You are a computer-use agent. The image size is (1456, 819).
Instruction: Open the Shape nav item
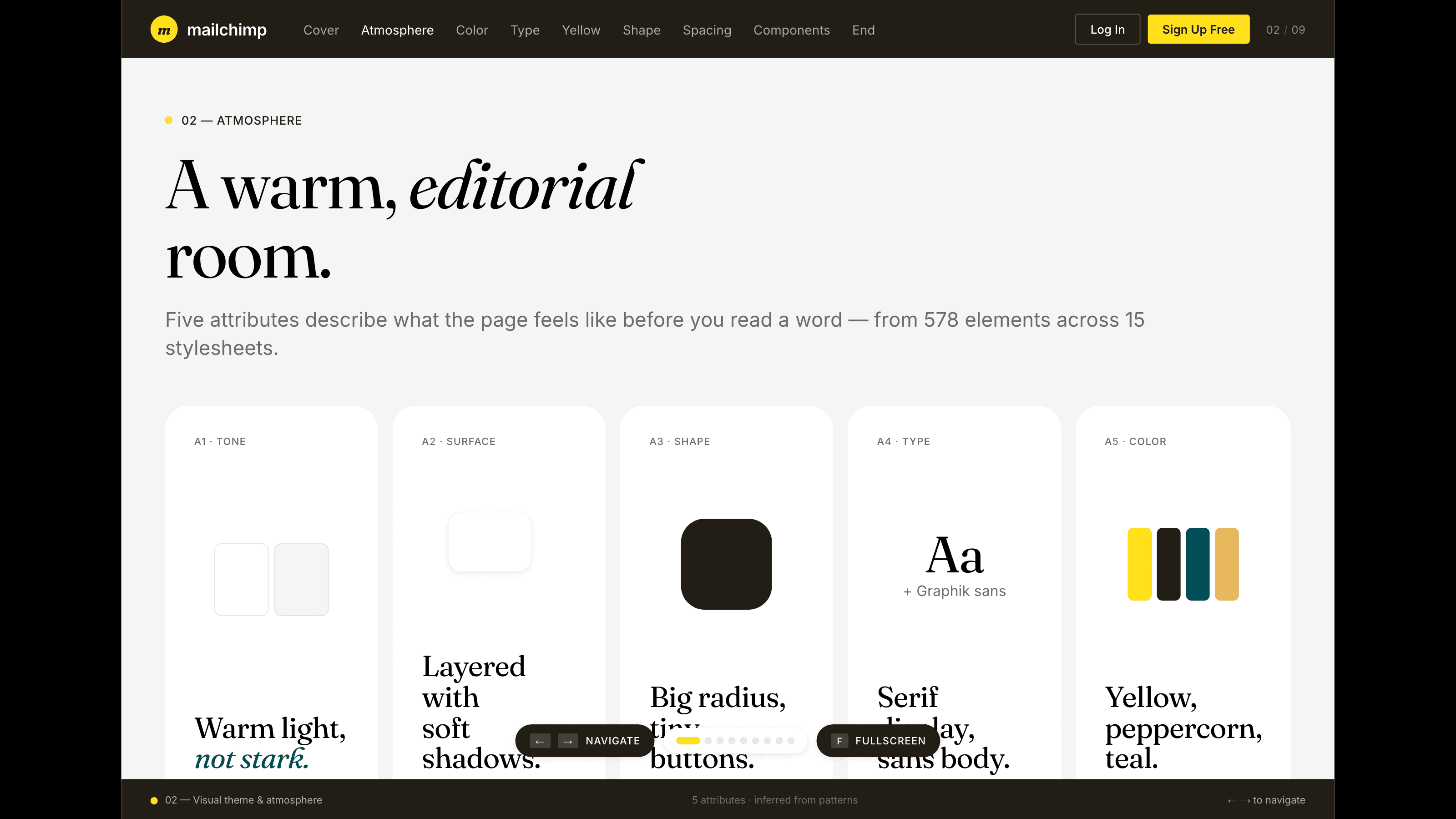[x=642, y=30]
